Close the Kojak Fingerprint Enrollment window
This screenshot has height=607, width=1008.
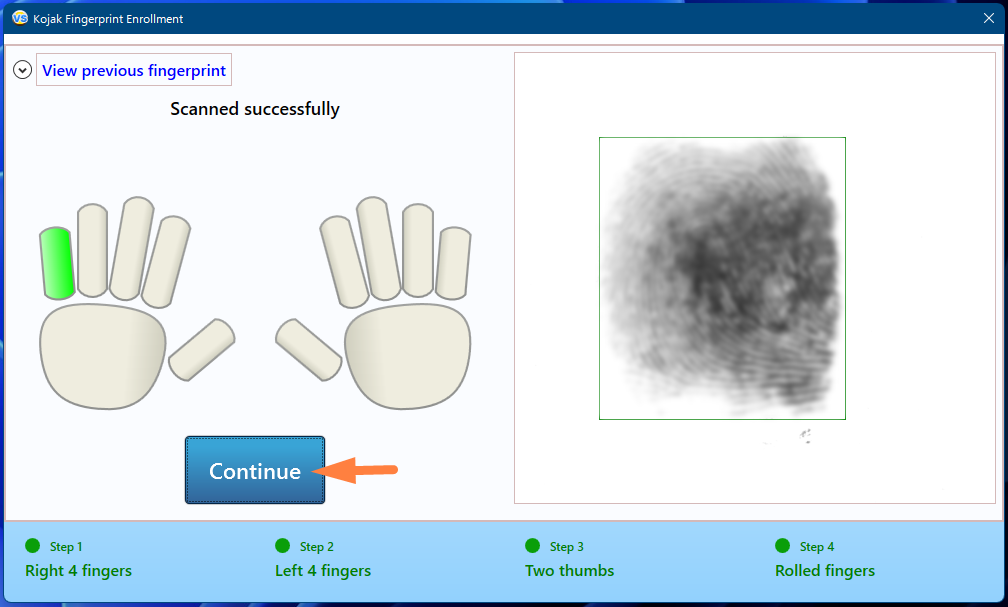pyautogui.click(x=989, y=18)
